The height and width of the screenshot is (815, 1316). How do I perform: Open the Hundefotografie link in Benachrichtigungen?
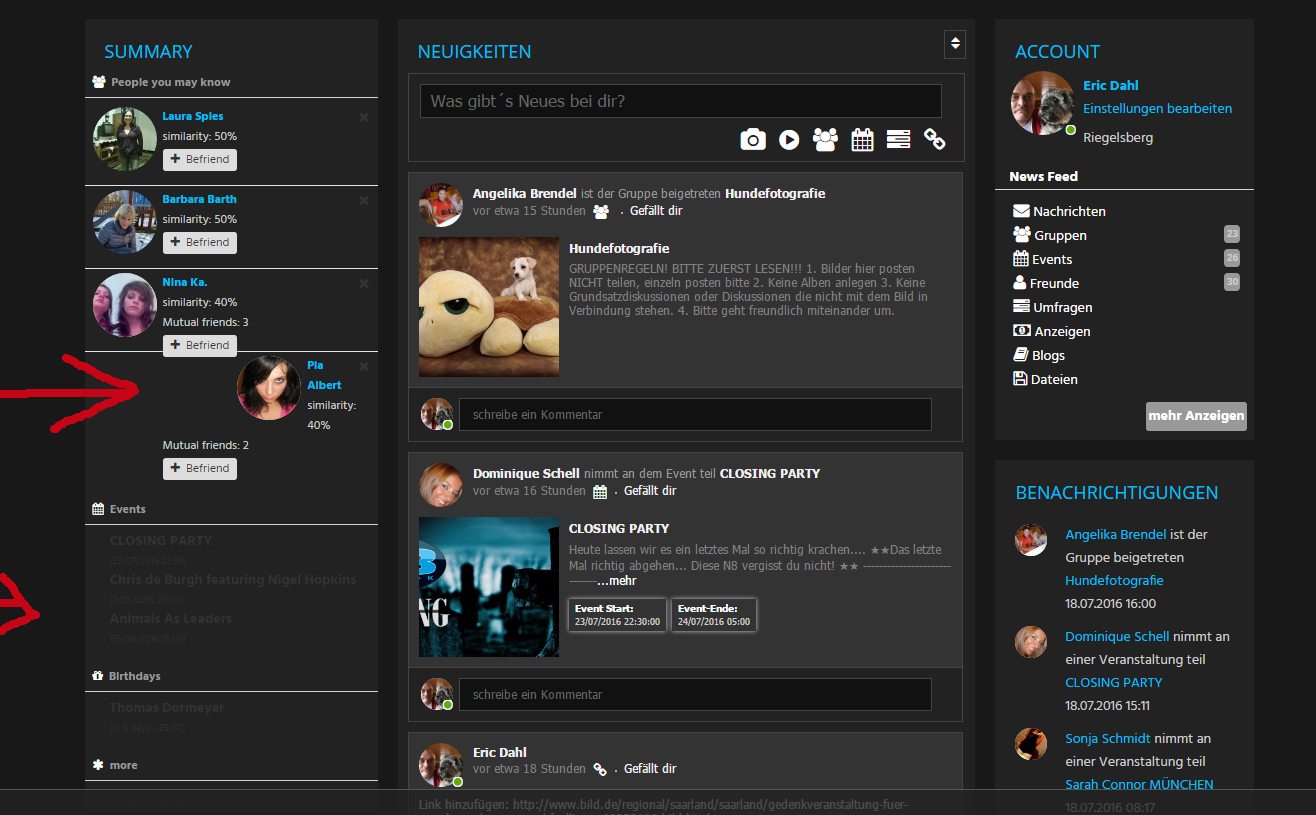(1114, 581)
